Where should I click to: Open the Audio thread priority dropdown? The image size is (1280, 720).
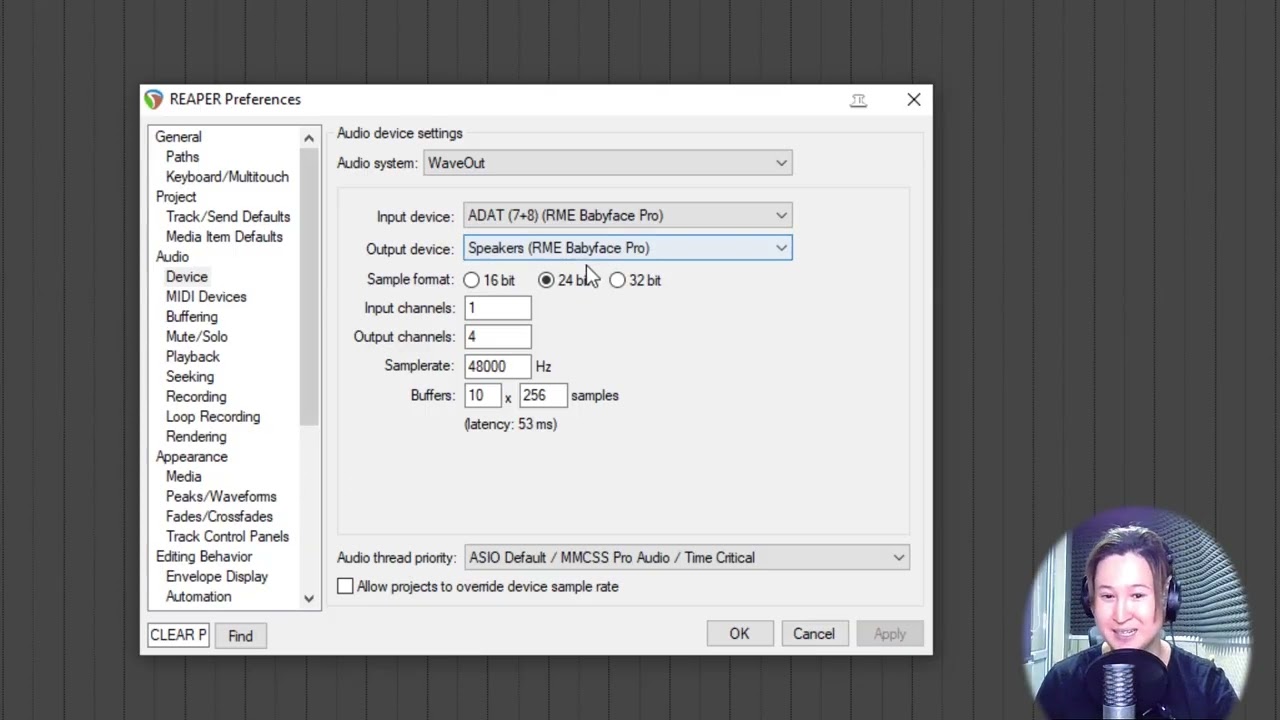point(687,558)
